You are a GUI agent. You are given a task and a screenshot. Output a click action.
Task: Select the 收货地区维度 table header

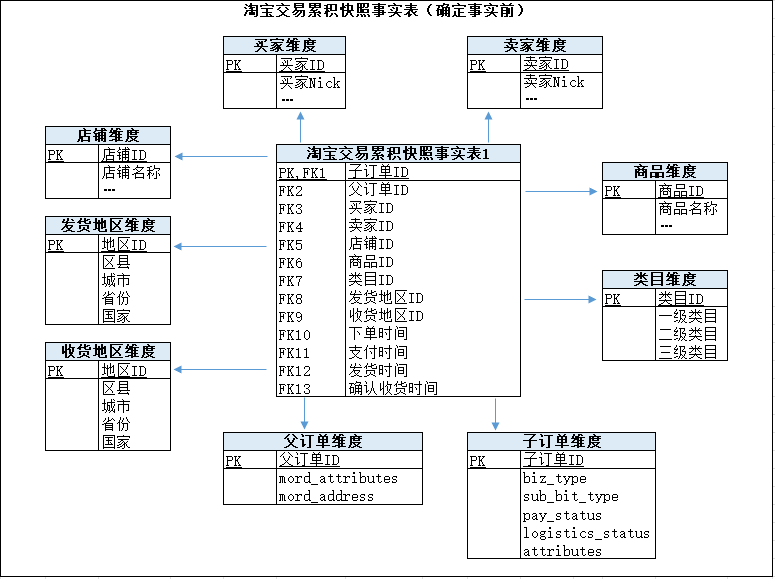click(108, 352)
